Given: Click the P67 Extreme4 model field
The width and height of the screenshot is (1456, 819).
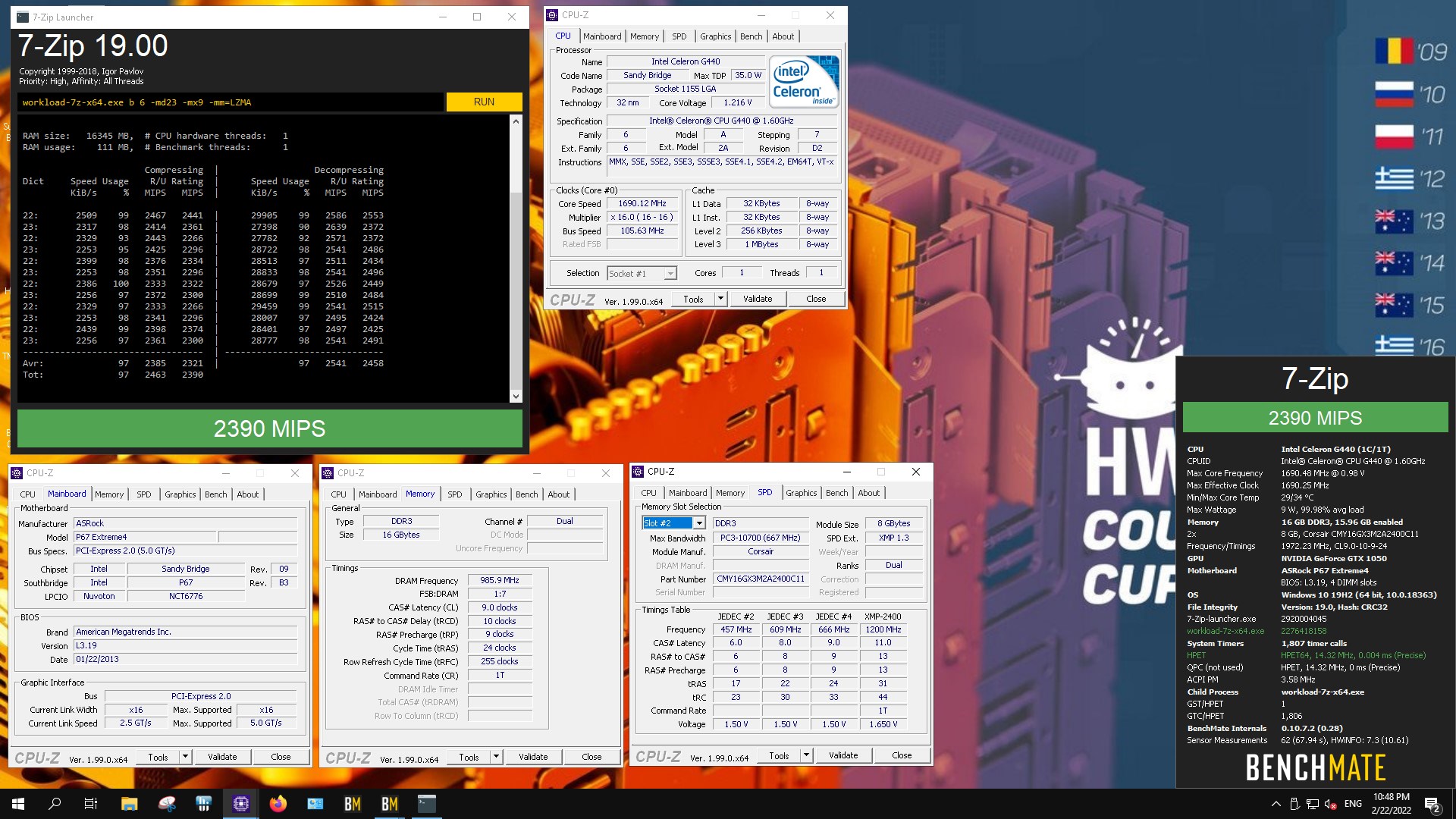Looking at the screenshot, I should [146, 537].
